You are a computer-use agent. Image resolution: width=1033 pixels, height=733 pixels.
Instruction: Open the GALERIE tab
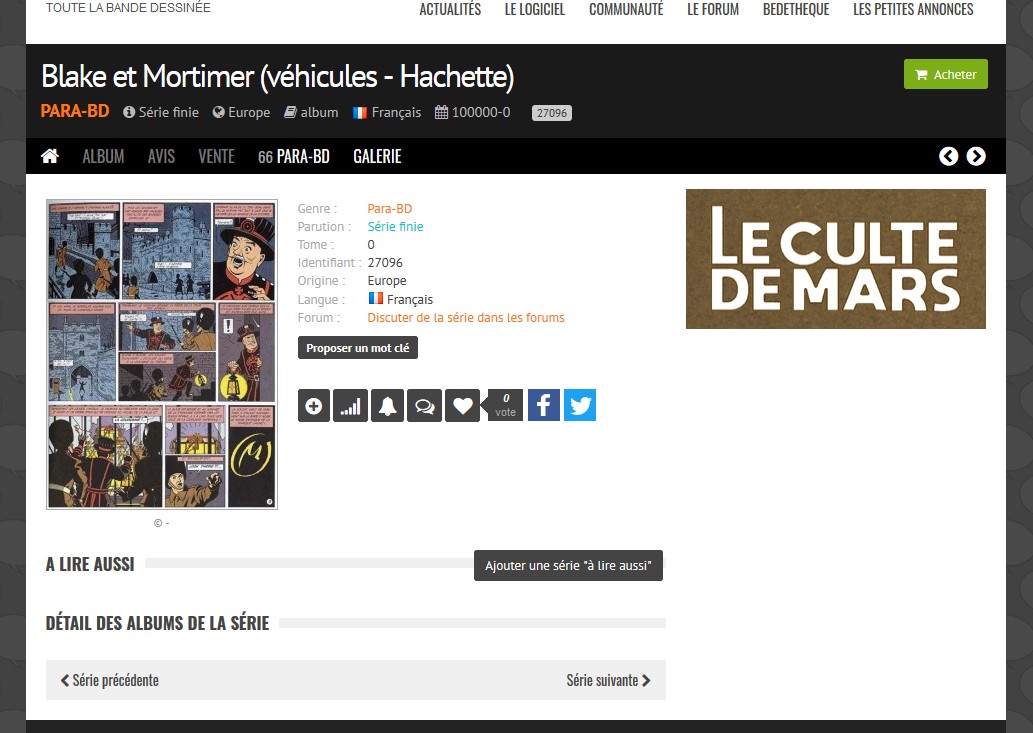pos(377,156)
